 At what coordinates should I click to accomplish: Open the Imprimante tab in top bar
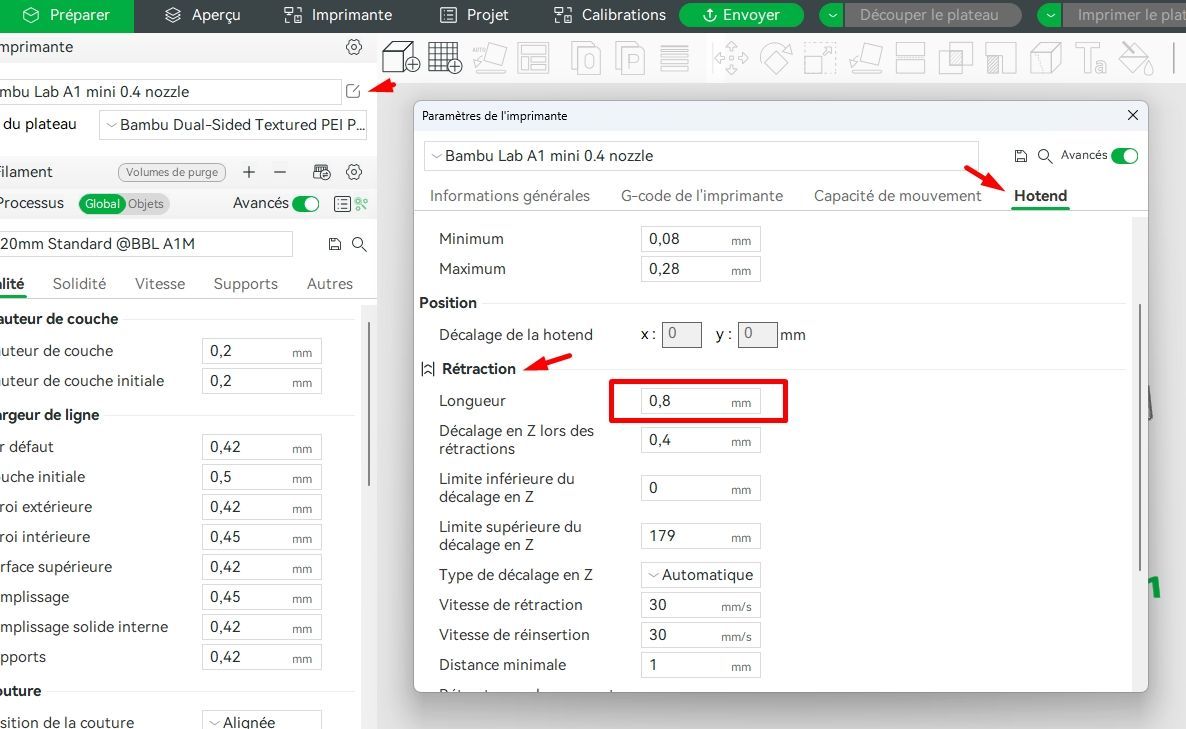point(337,15)
